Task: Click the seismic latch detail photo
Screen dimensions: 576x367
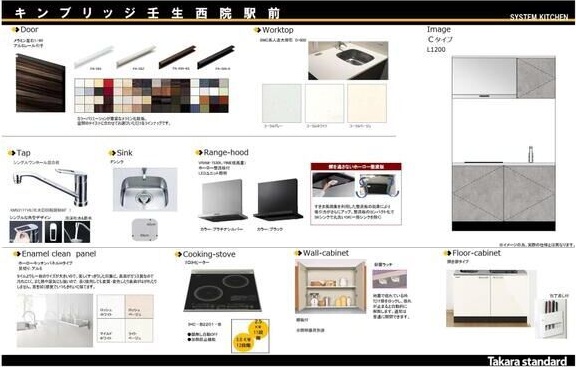Action: pyautogui.click(x=389, y=279)
